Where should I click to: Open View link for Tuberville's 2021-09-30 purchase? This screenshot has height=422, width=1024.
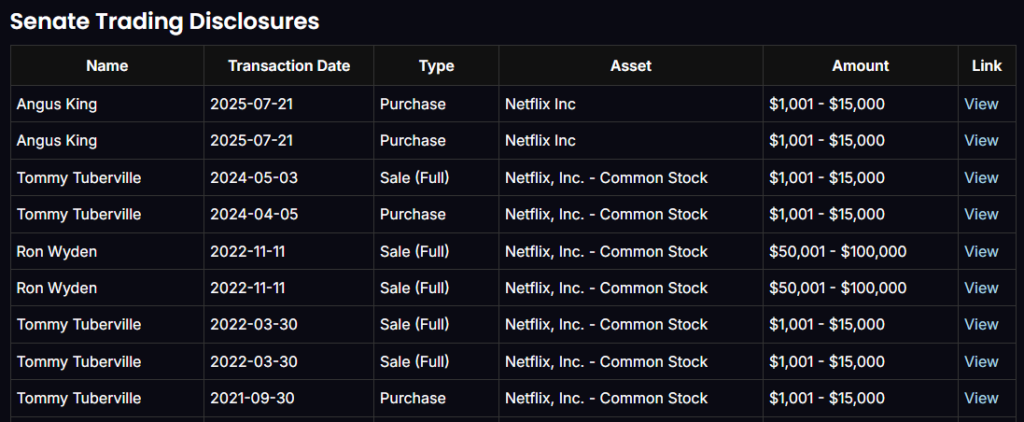[980, 398]
